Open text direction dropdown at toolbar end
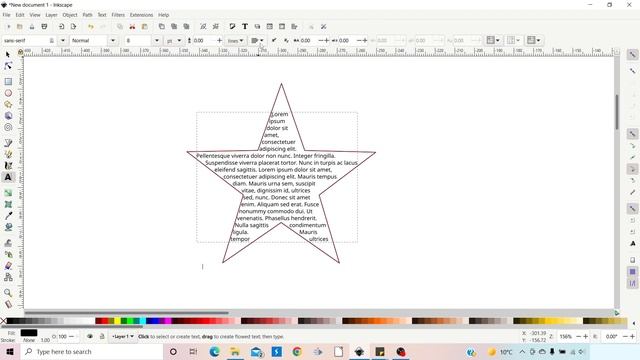Screen dimensions: 640x360 pyautogui.click(x=533, y=40)
